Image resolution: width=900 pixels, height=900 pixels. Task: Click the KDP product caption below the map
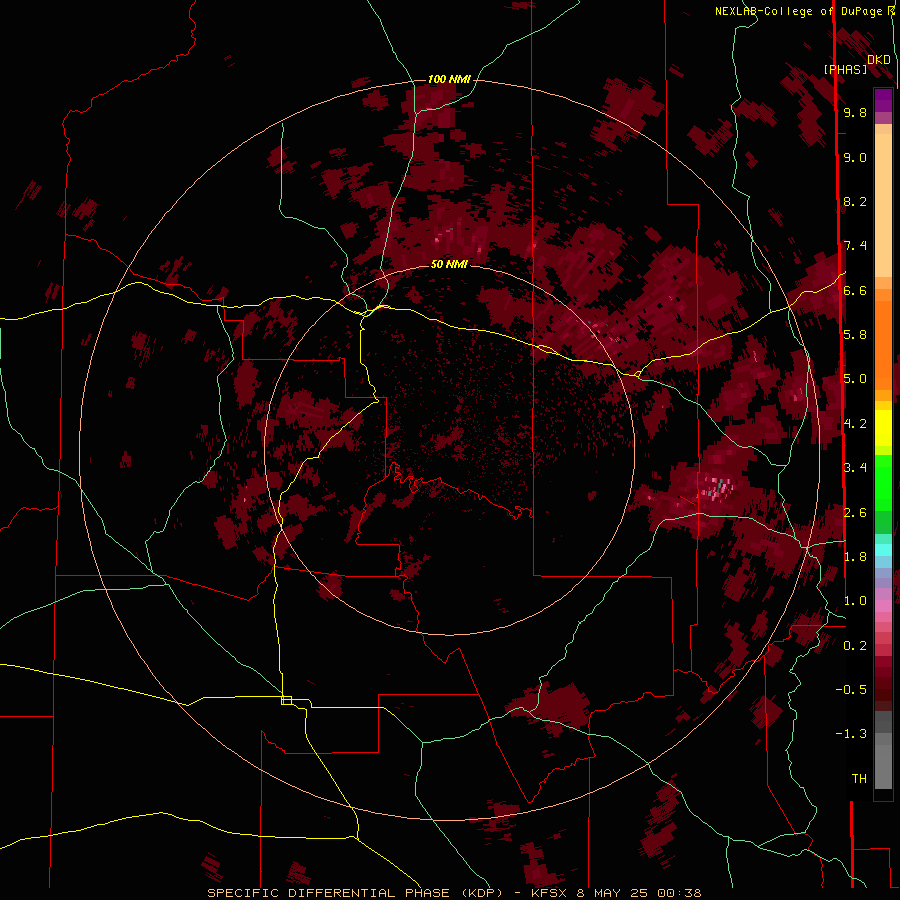pos(454,893)
